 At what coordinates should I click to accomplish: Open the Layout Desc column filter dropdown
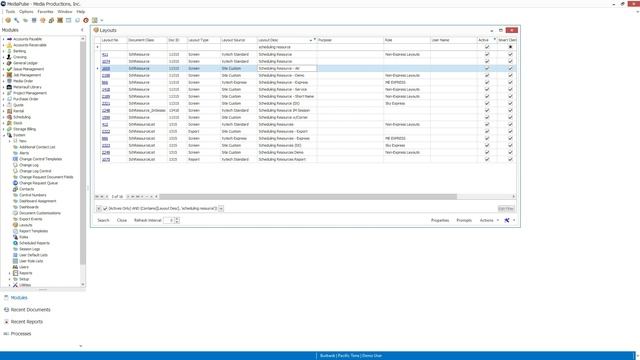315,39
